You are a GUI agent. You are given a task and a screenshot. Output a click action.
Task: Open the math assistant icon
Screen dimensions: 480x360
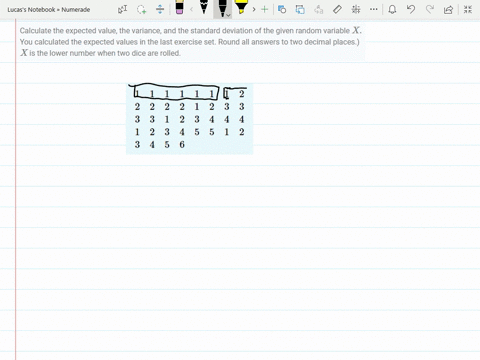pos(356,9)
